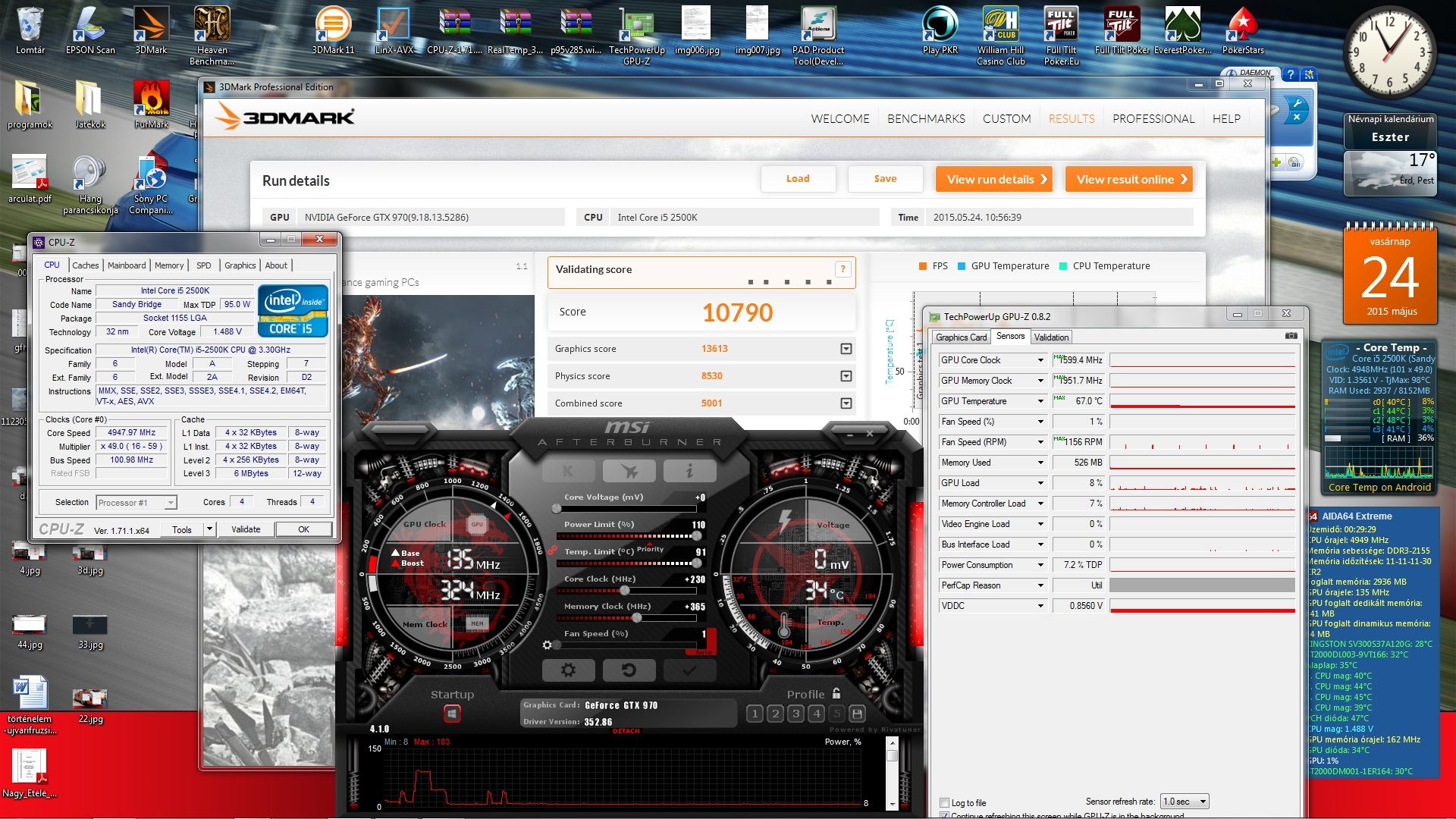Click the Afterburner Kombustor K button
The width and height of the screenshot is (1456, 819).
pyautogui.click(x=568, y=471)
